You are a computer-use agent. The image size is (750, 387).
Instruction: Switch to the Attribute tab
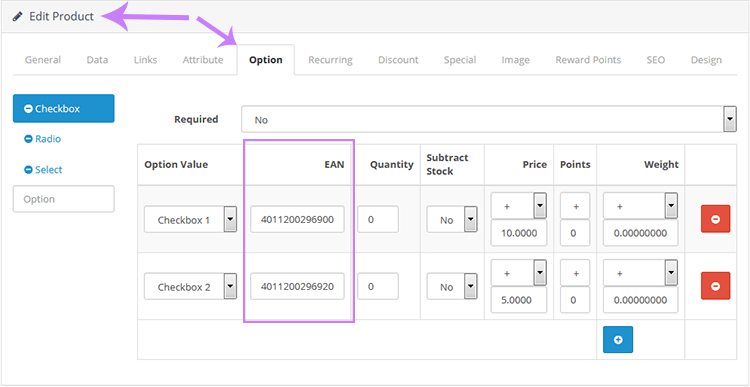tap(203, 60)
